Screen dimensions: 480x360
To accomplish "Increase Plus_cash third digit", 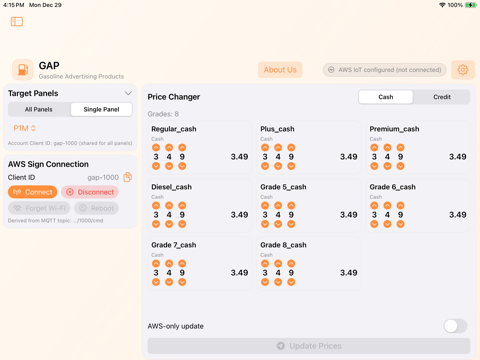I will click(x=291, y=147).
